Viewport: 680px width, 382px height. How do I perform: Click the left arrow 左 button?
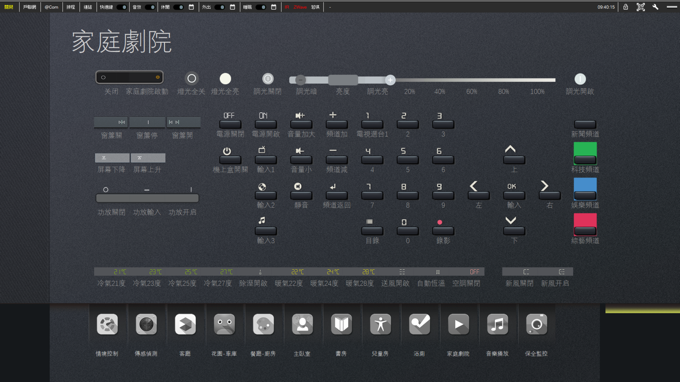[x=478, y=196]
